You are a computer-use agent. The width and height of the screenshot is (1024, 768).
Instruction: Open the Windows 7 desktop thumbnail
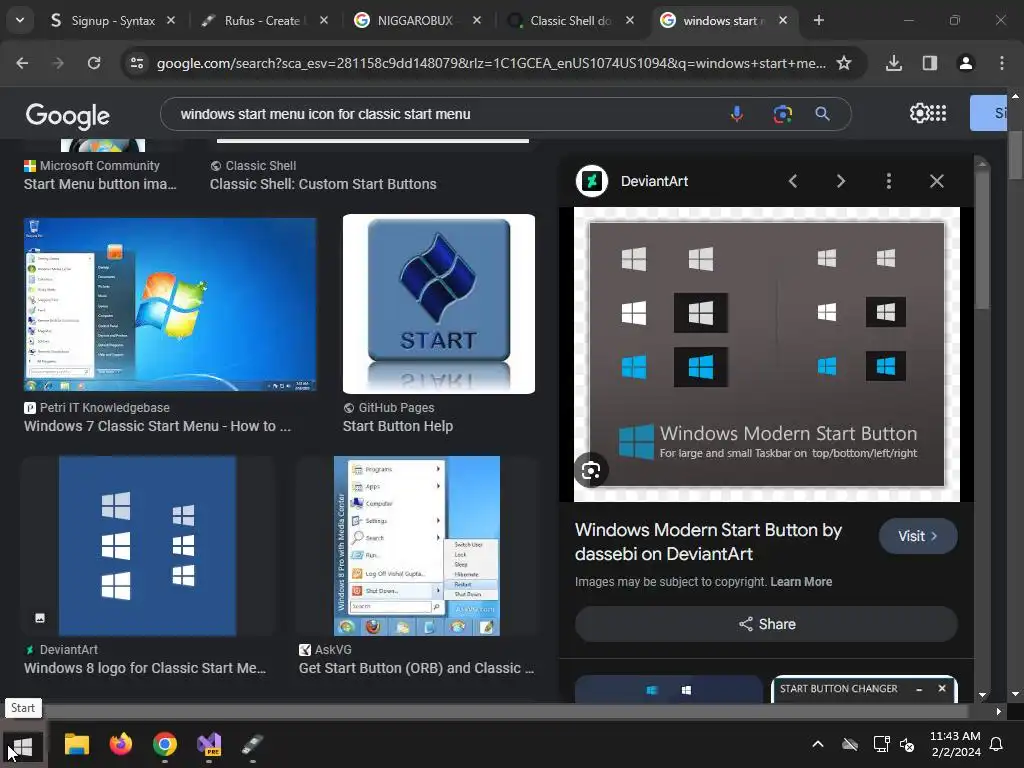point(170,304)
